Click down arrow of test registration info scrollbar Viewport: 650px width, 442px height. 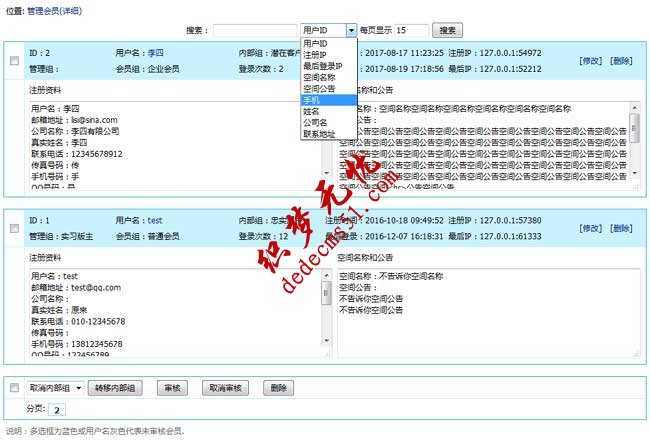tap(327, 340)
